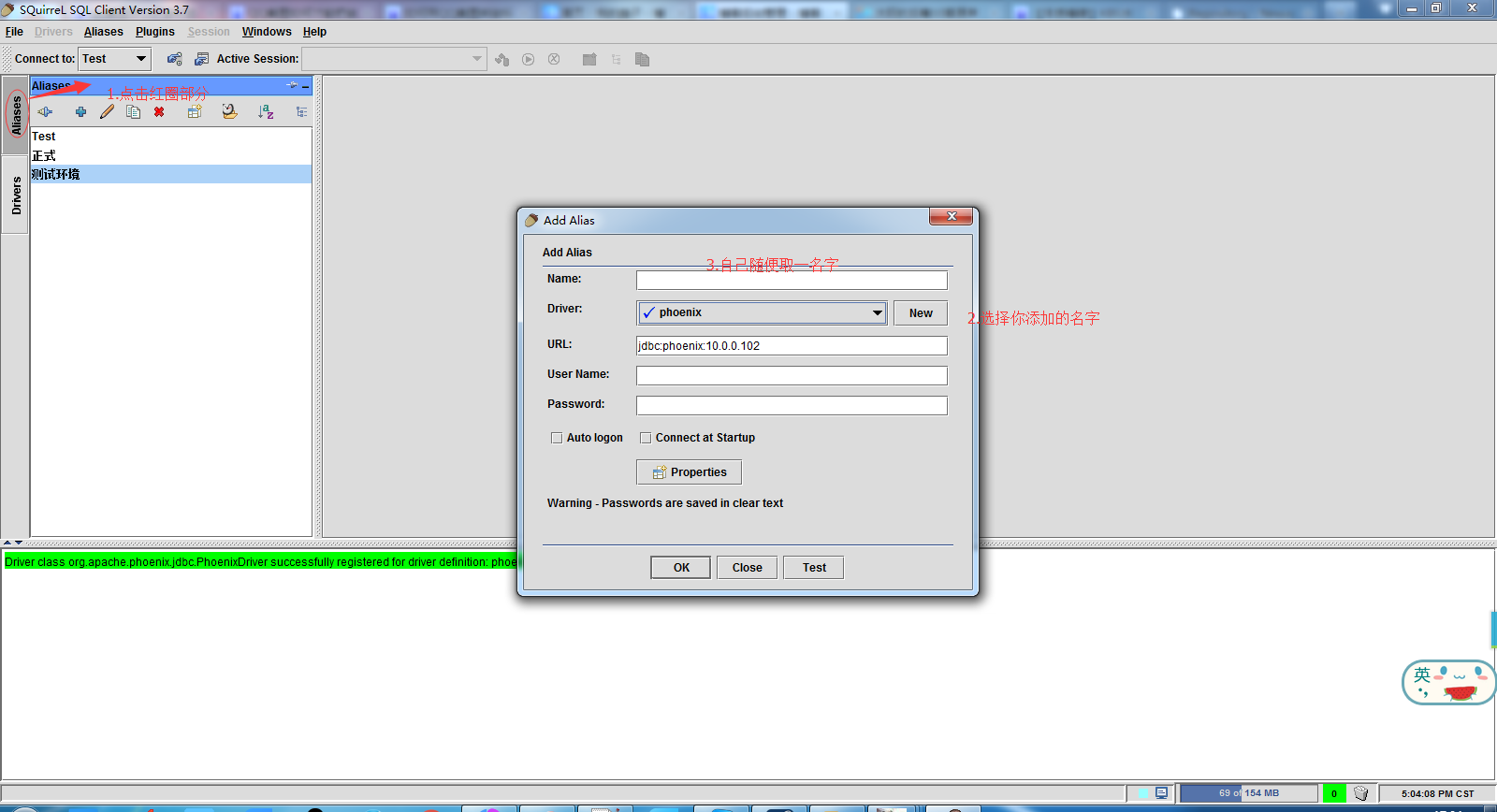Click the garbage collector trash can icon
1497x812 pixels.
pyautogui.click(x=1361, y=793)
